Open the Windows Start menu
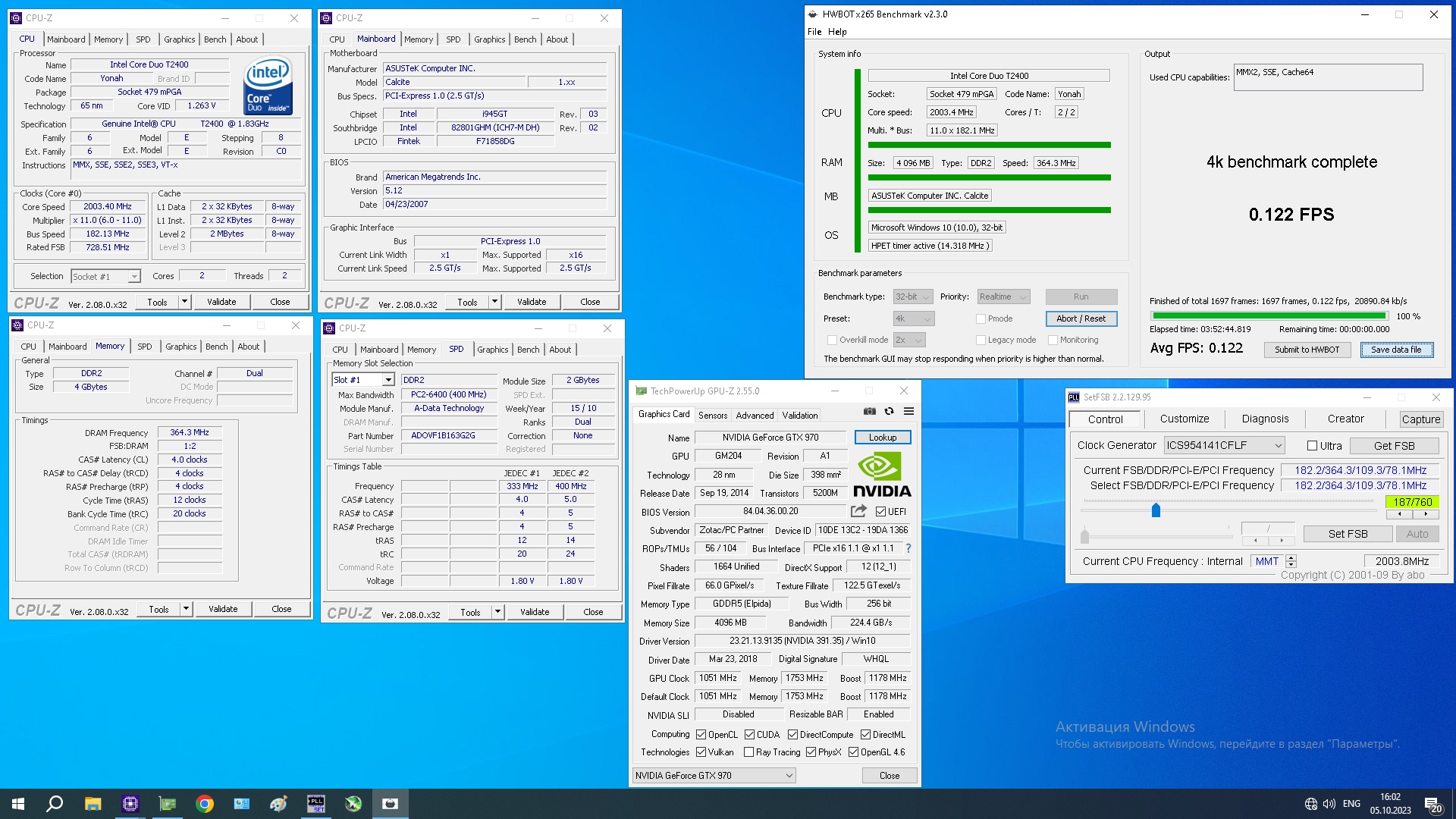 click(x=18, y=804)
